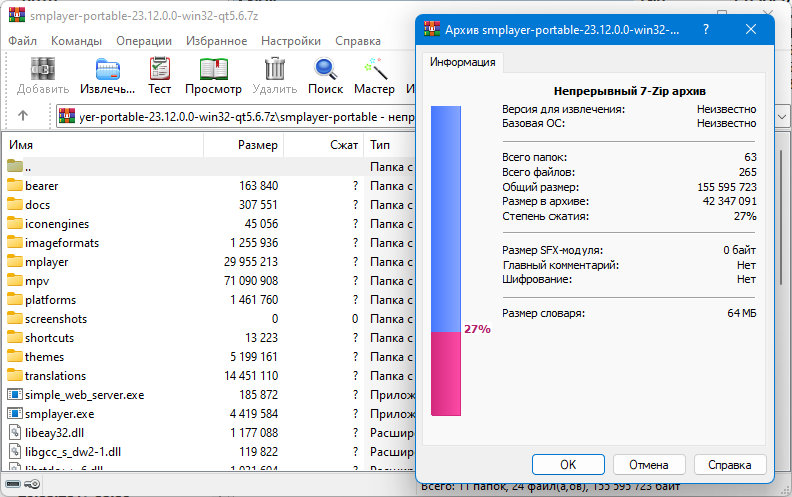
Task: Open the Операции menu
Action: point(144,41)
